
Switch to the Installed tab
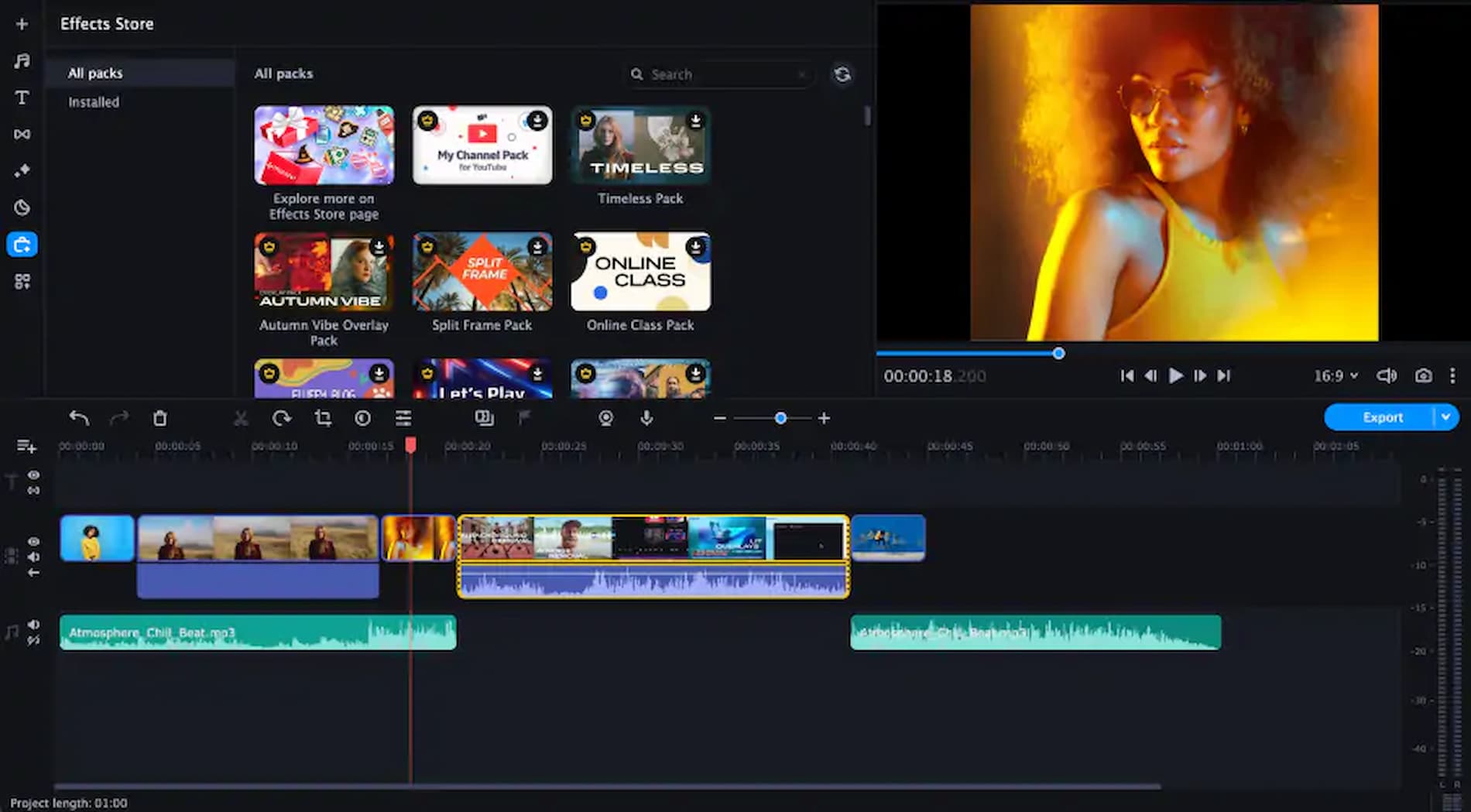pyautogui.click(x=93, y=101)
